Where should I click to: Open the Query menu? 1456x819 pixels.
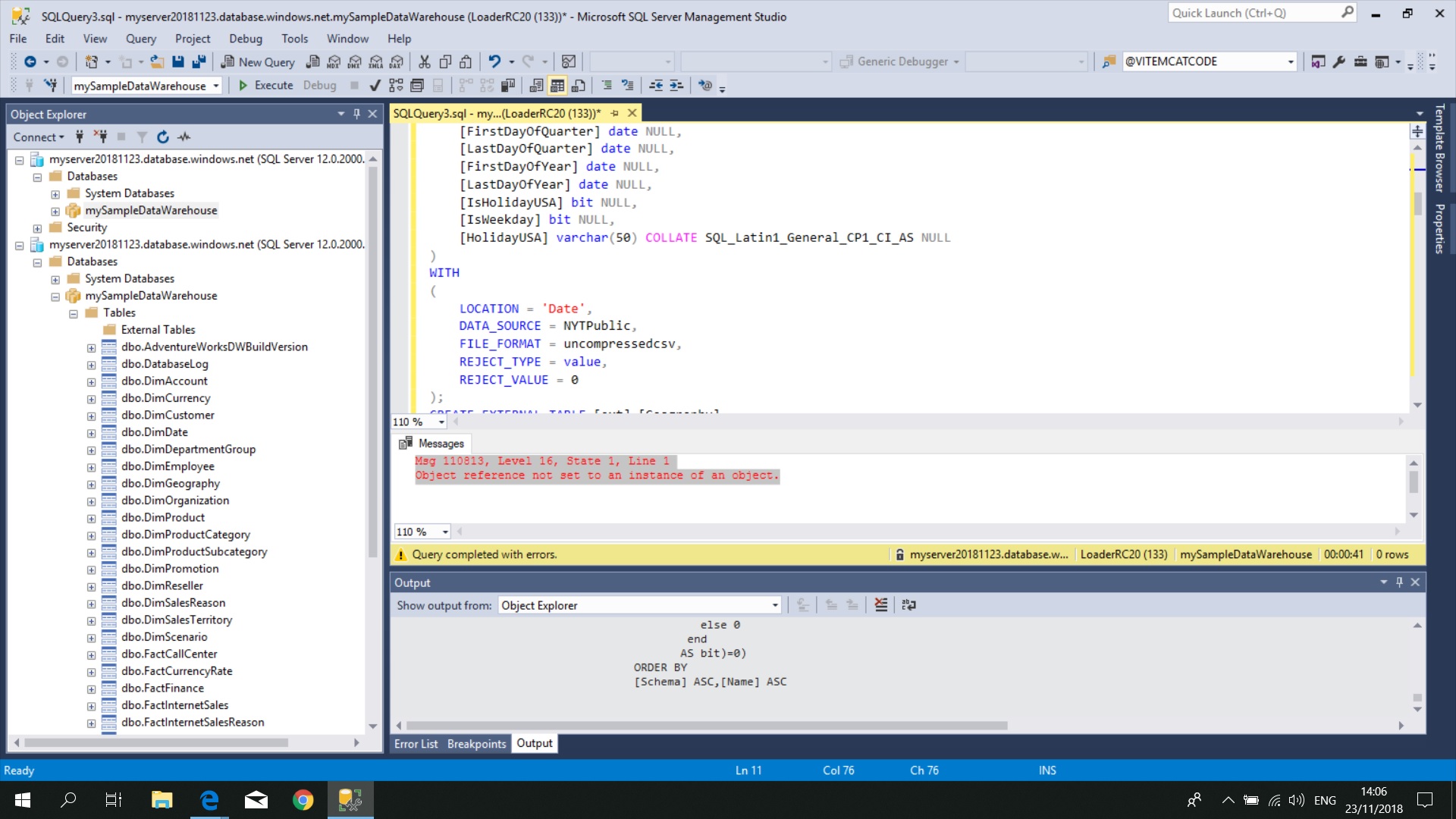point(141,38)
